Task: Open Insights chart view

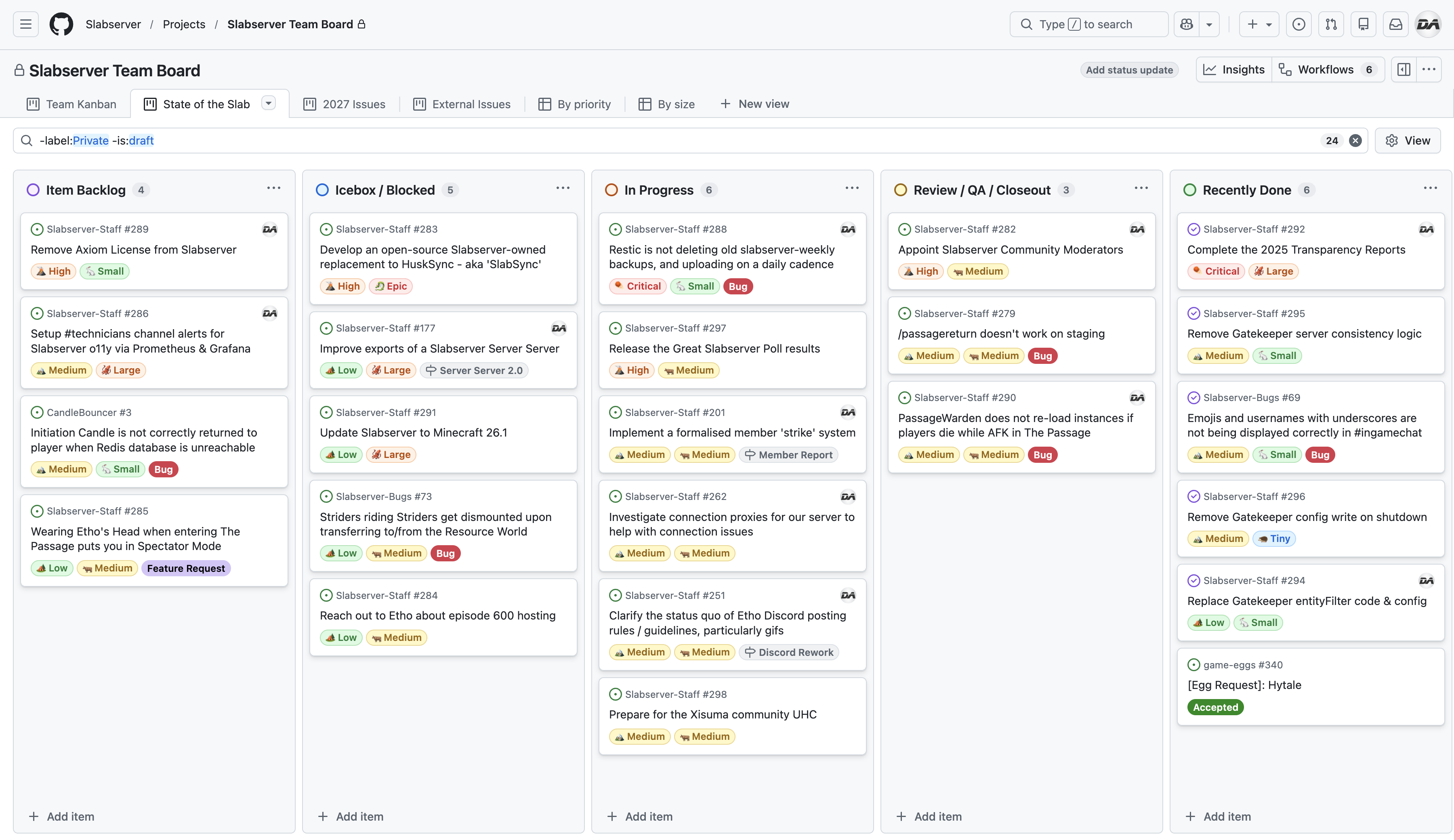Action: (x=1233, y=70)
